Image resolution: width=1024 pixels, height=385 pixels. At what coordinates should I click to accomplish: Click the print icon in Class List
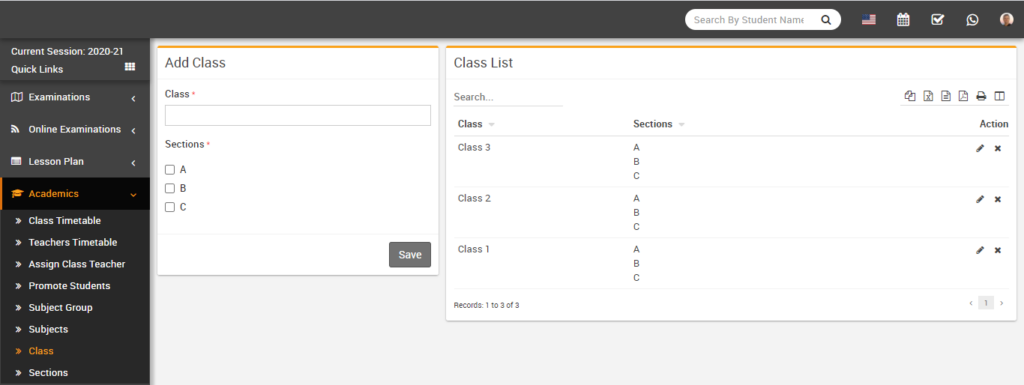(981, 96)
